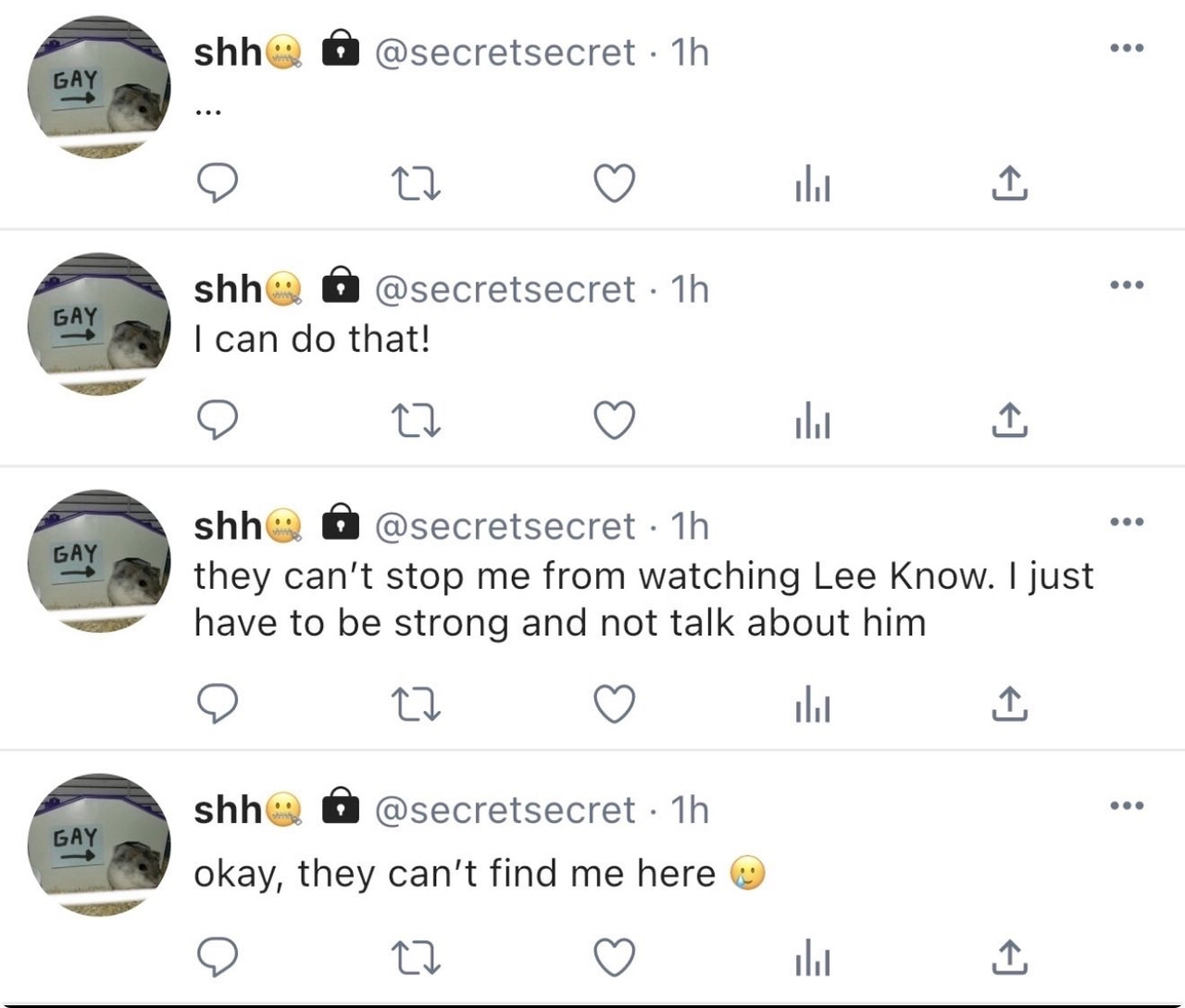Reply to the 'I can do that!' tweet
This screenshot has width=1185, height=1008.
pos(218,420)
